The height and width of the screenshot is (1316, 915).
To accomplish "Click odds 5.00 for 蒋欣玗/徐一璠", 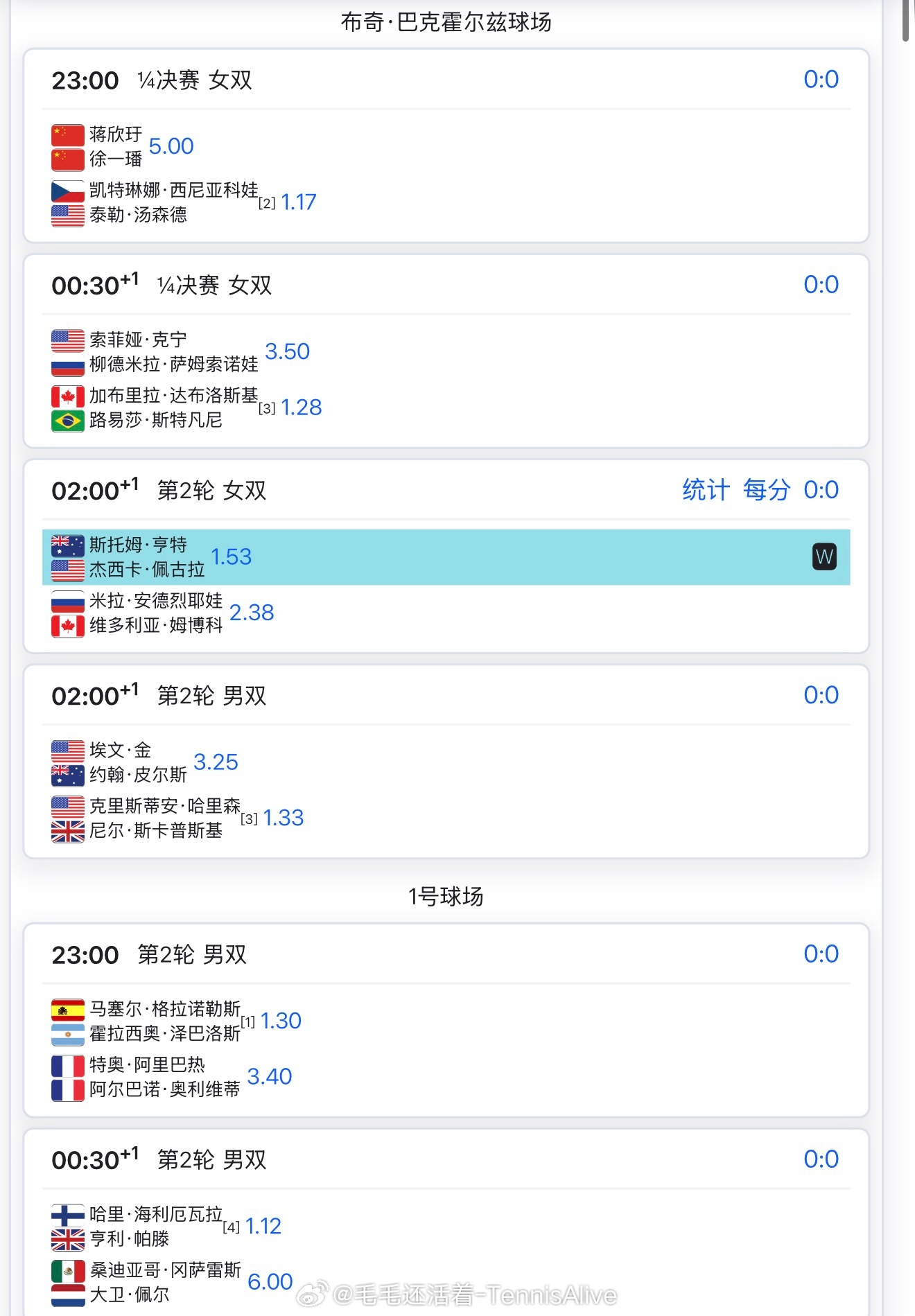I will coord(171,146).
